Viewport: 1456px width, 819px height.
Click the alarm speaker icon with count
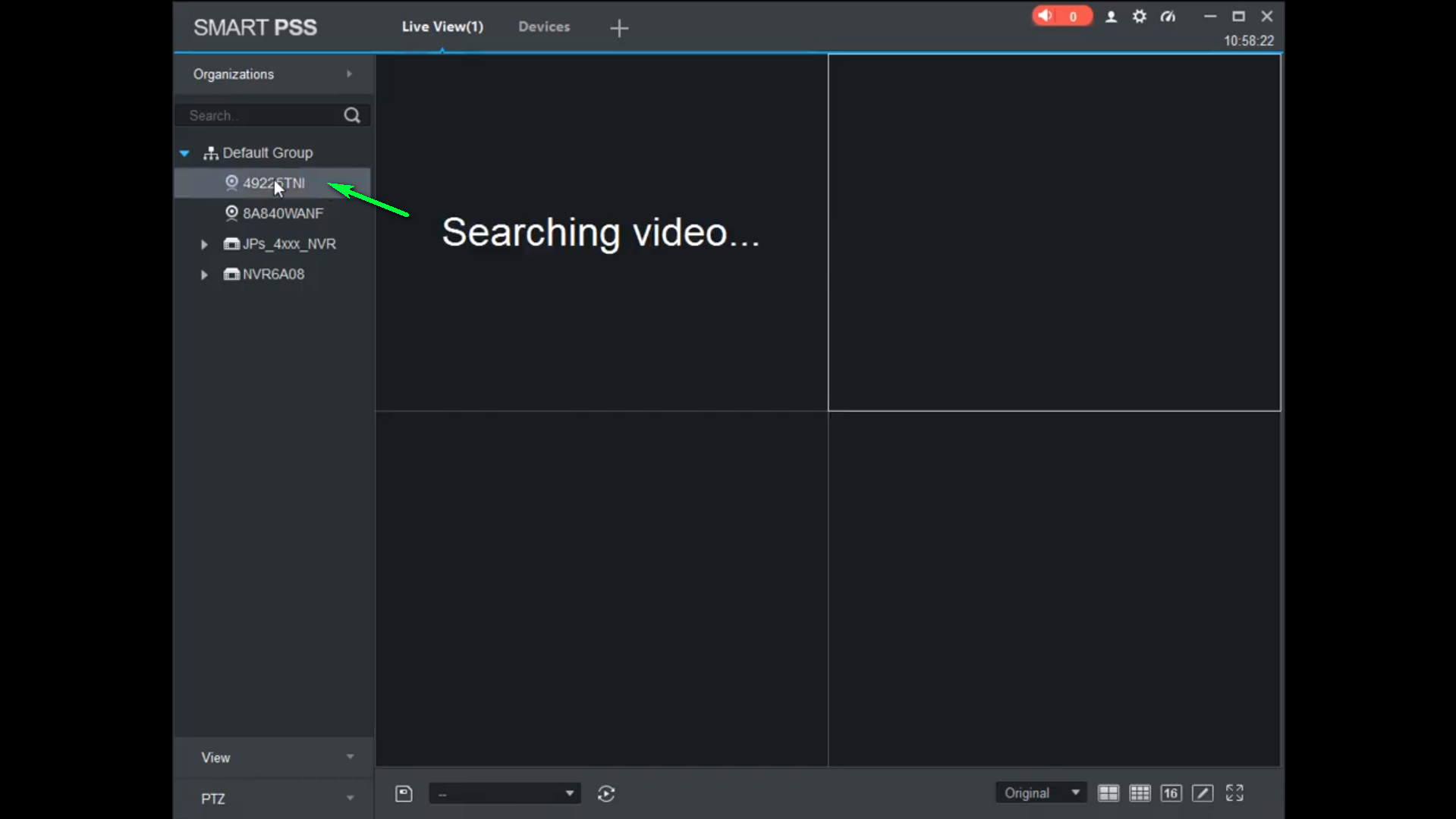(x=1061, y=16)
